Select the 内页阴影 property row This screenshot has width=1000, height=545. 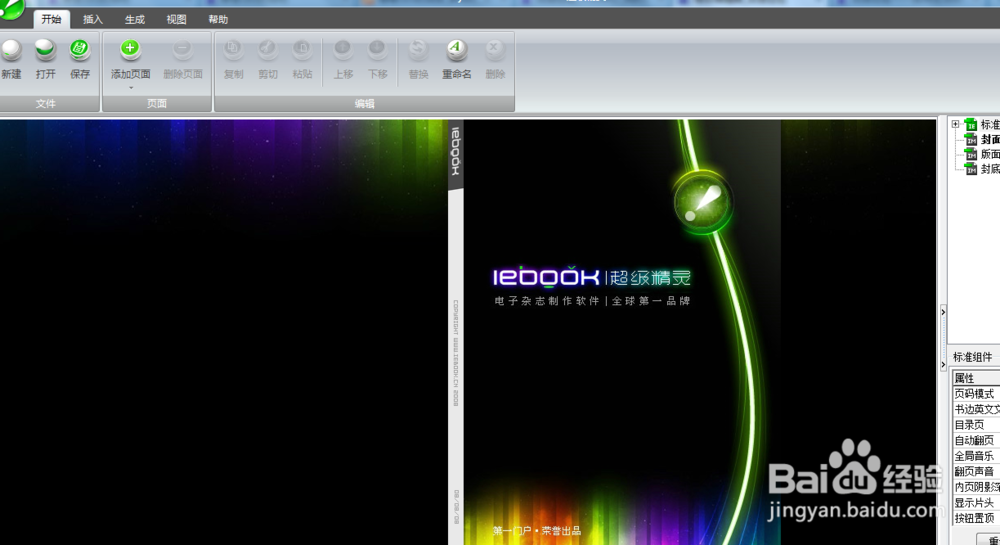coord(976,487)
